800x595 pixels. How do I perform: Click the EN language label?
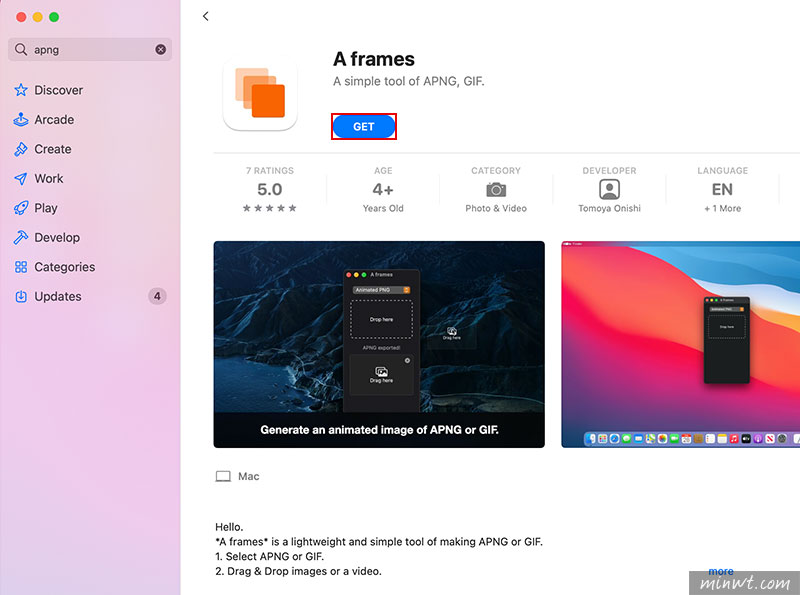tap(722, 189)
